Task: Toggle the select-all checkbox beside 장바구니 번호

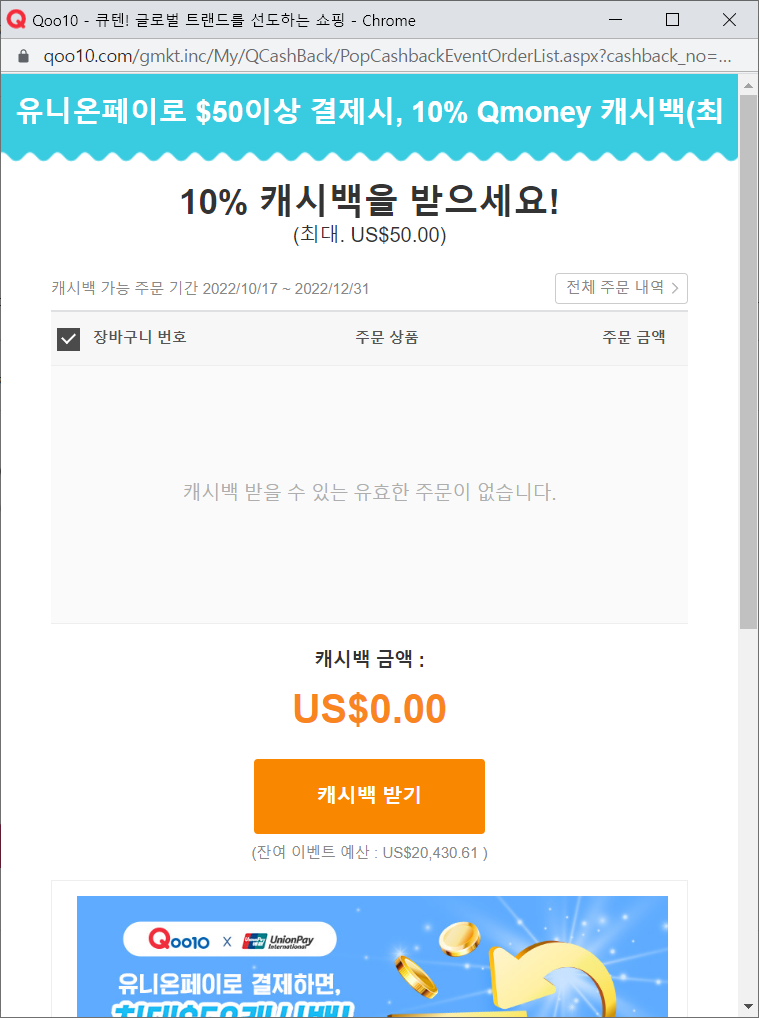Action: tap(68, 339)
